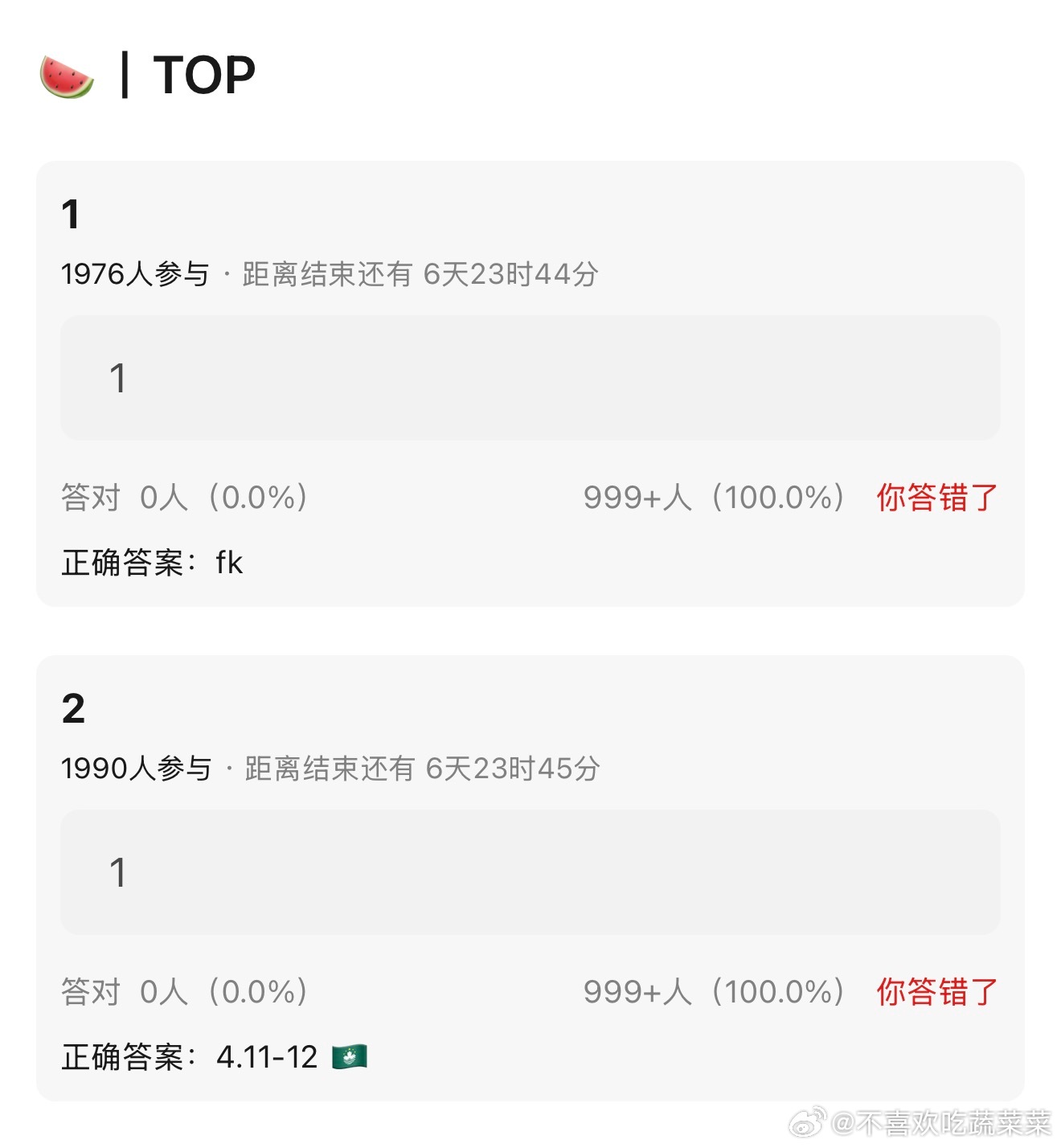Click the red 你答错了 label in question 1
This screenshot has height=1148, width=1061.
[x=937, y=498]
